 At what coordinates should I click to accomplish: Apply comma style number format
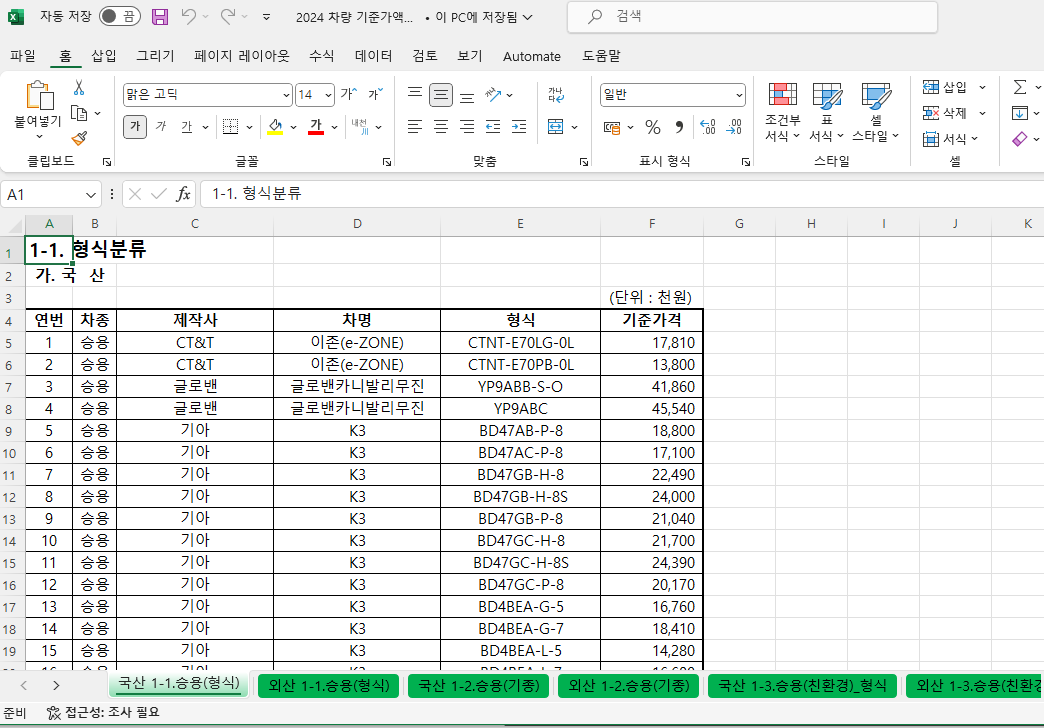(x=679, y=127)
